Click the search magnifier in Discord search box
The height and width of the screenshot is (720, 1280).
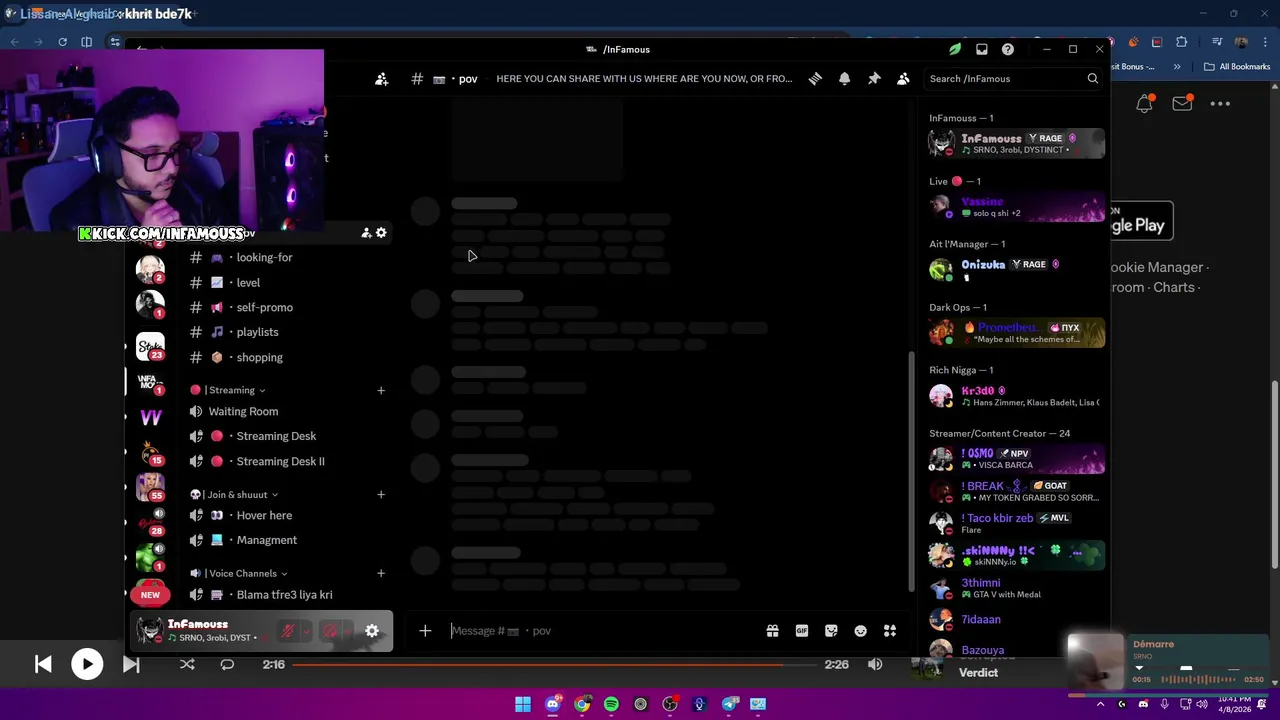tap(1093, 79)
